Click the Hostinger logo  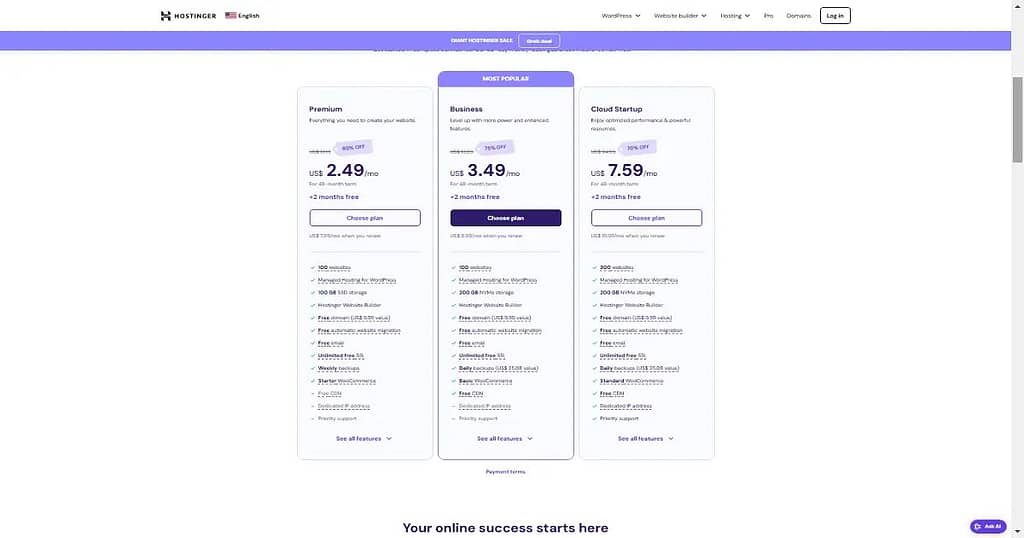coord(188,16)
